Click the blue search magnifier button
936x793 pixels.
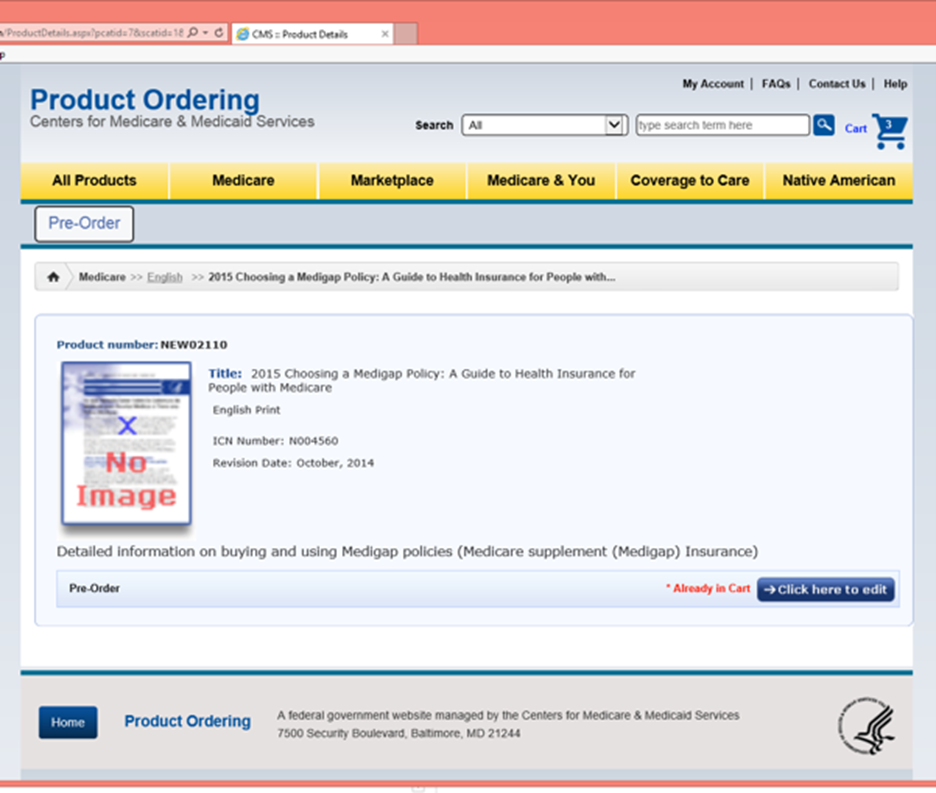pyautogui.click(x=824, y=125)
